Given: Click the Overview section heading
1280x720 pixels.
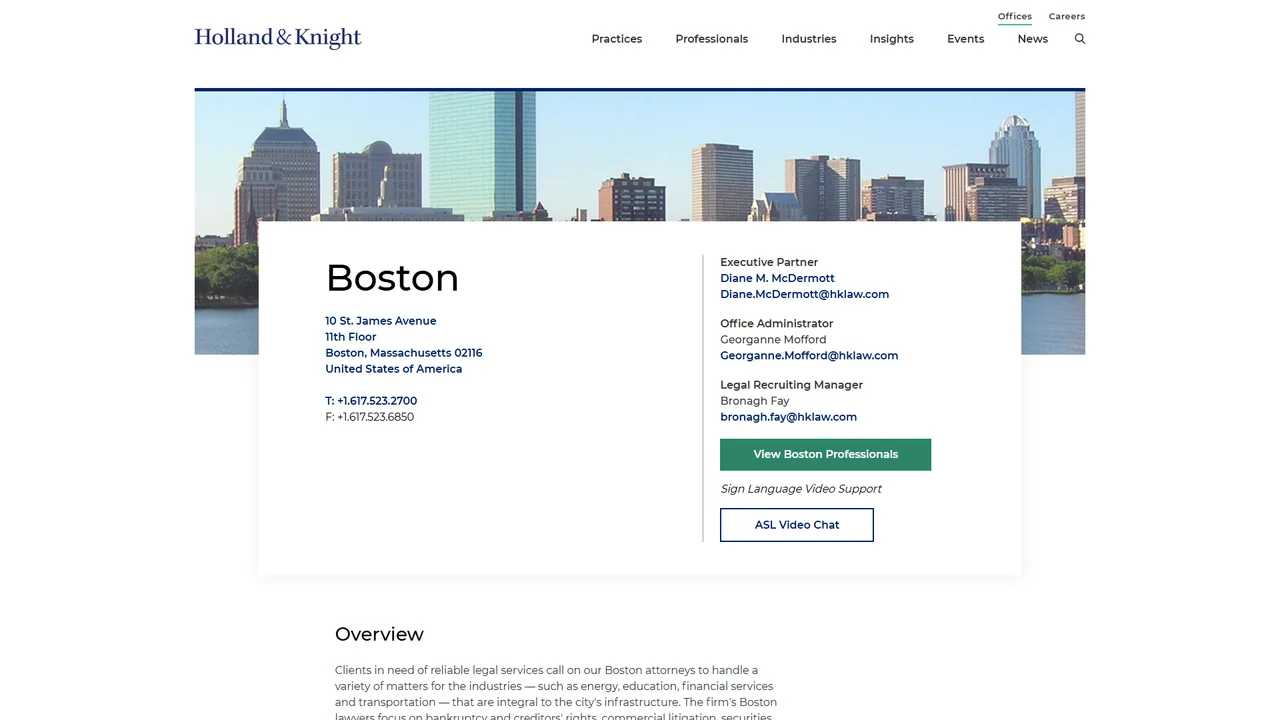Looking at the screenshot, I should pos(379,634).
